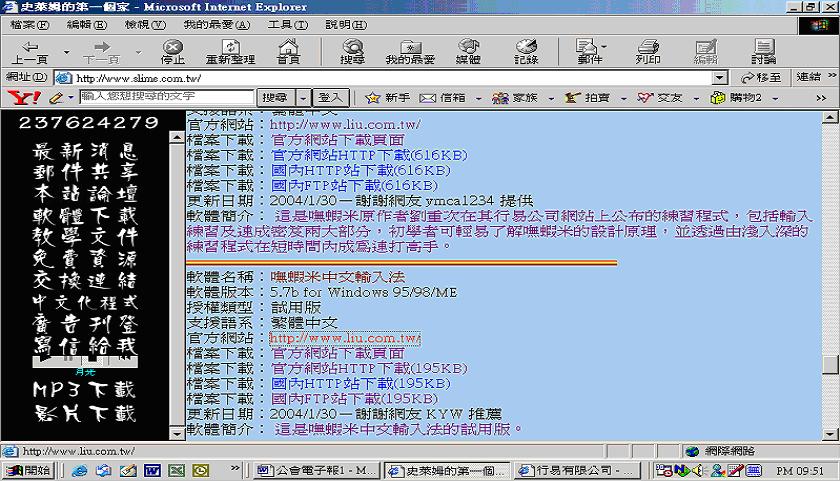Open Yahoo 家族 groups
Viewport: 840px width, 481px height.
tap(514, 97)
